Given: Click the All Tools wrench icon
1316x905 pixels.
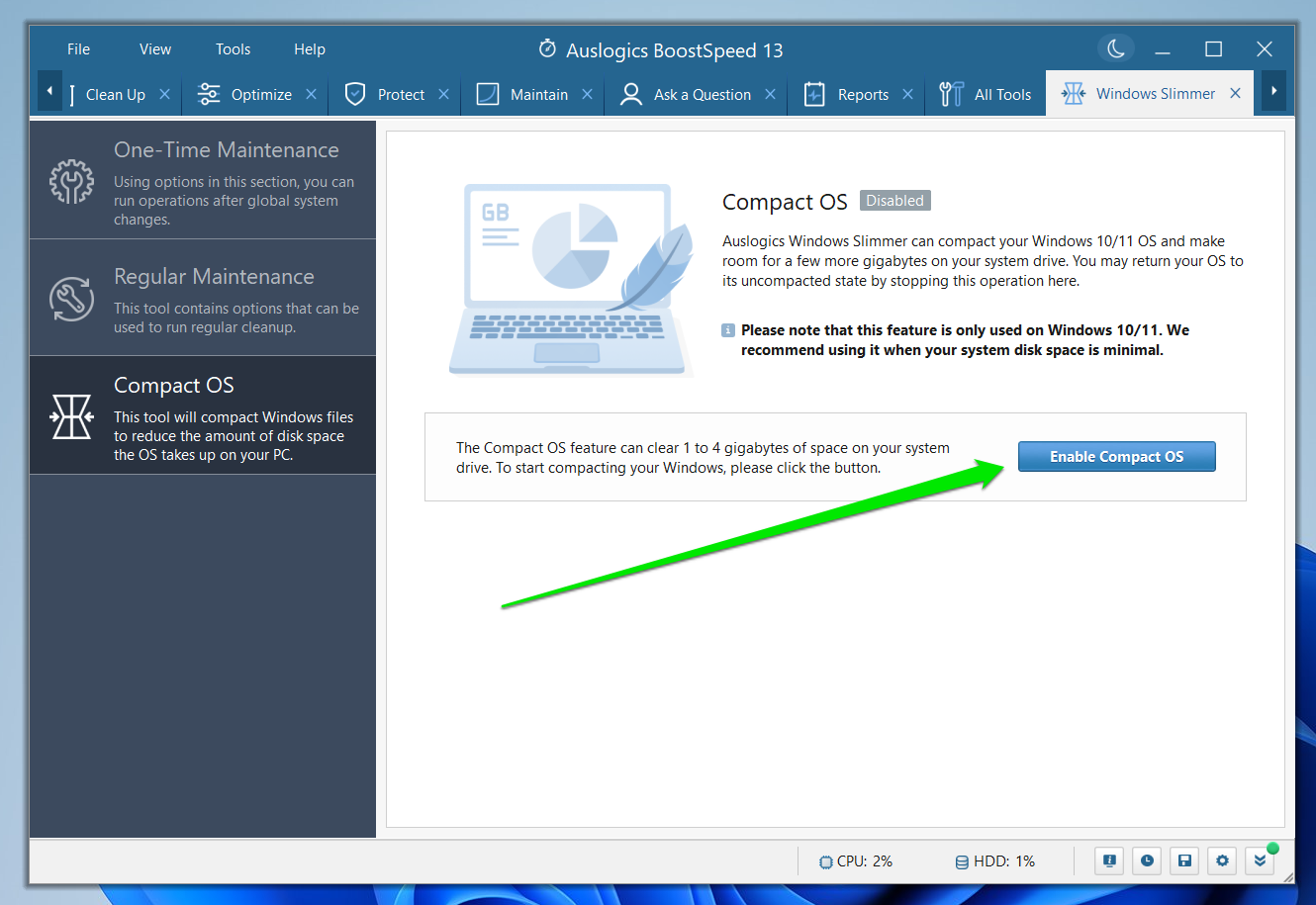Looking at the screenshot, I should click(951, 94).
